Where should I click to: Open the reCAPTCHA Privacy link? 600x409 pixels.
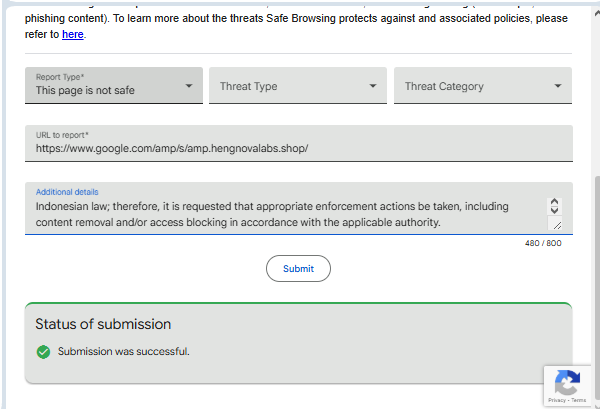pyautogui.click(x=554, y=400)
